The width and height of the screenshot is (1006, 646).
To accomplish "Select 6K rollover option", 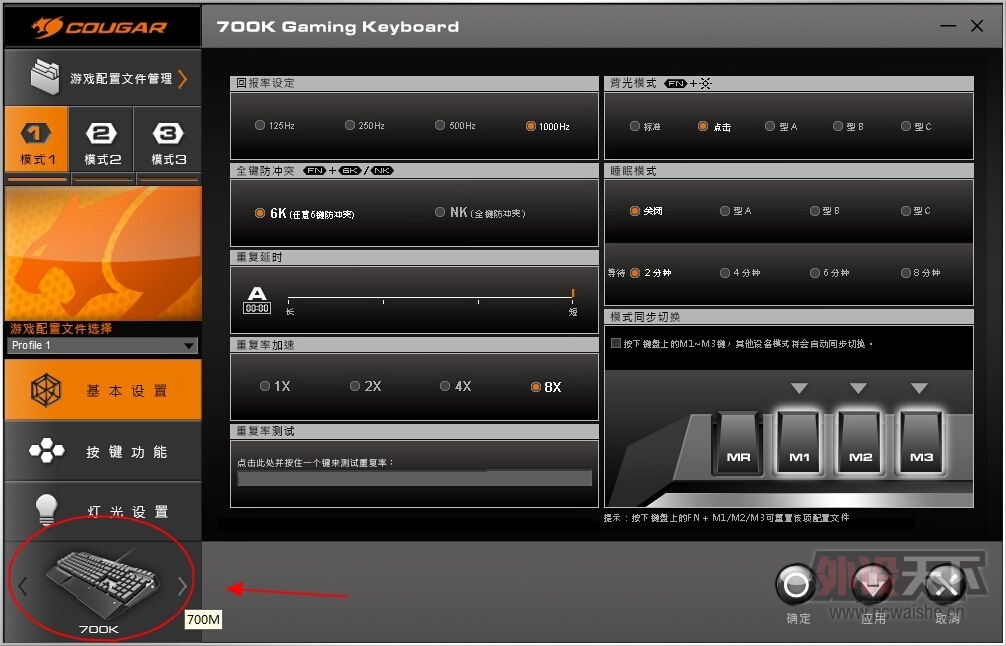I will point(304,213).
